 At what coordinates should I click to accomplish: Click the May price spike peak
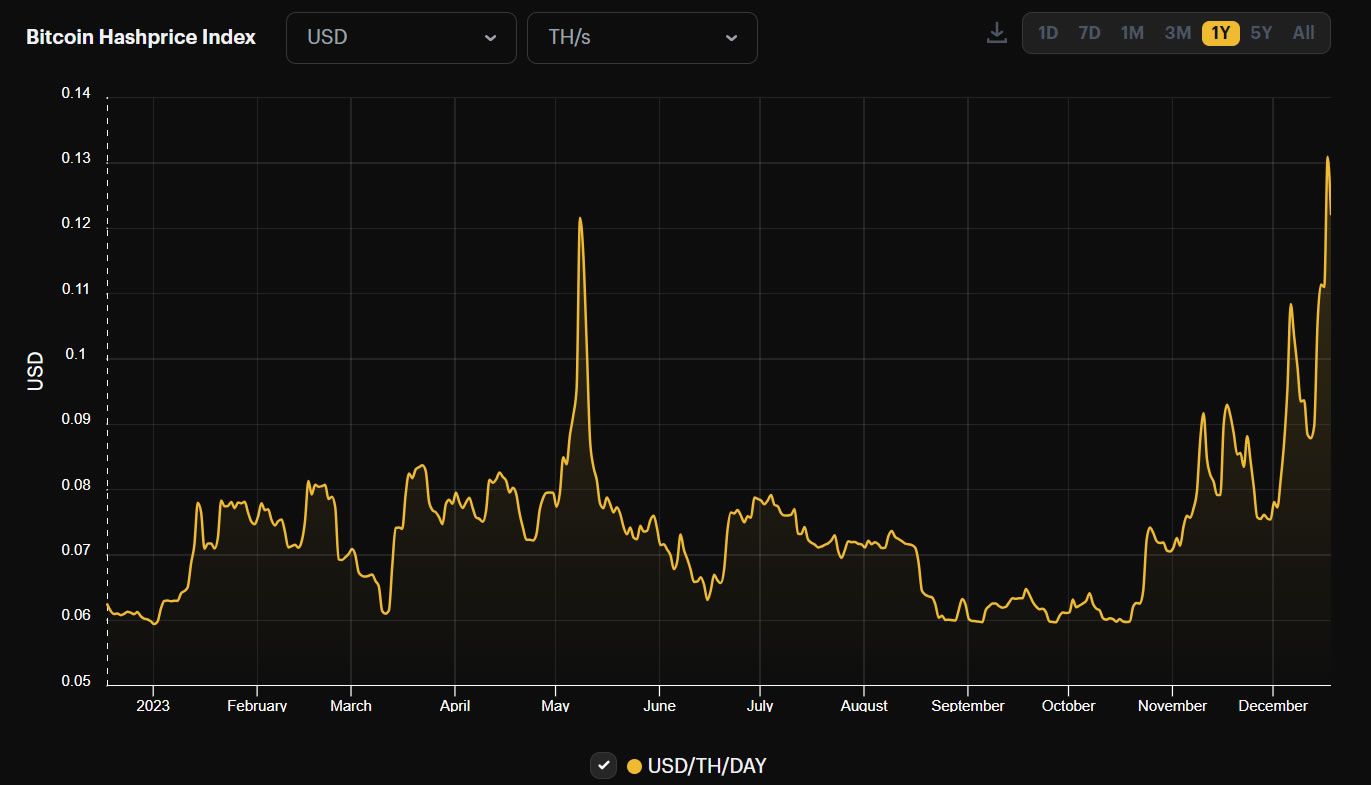pyautogui.click(x=580, y=219)
